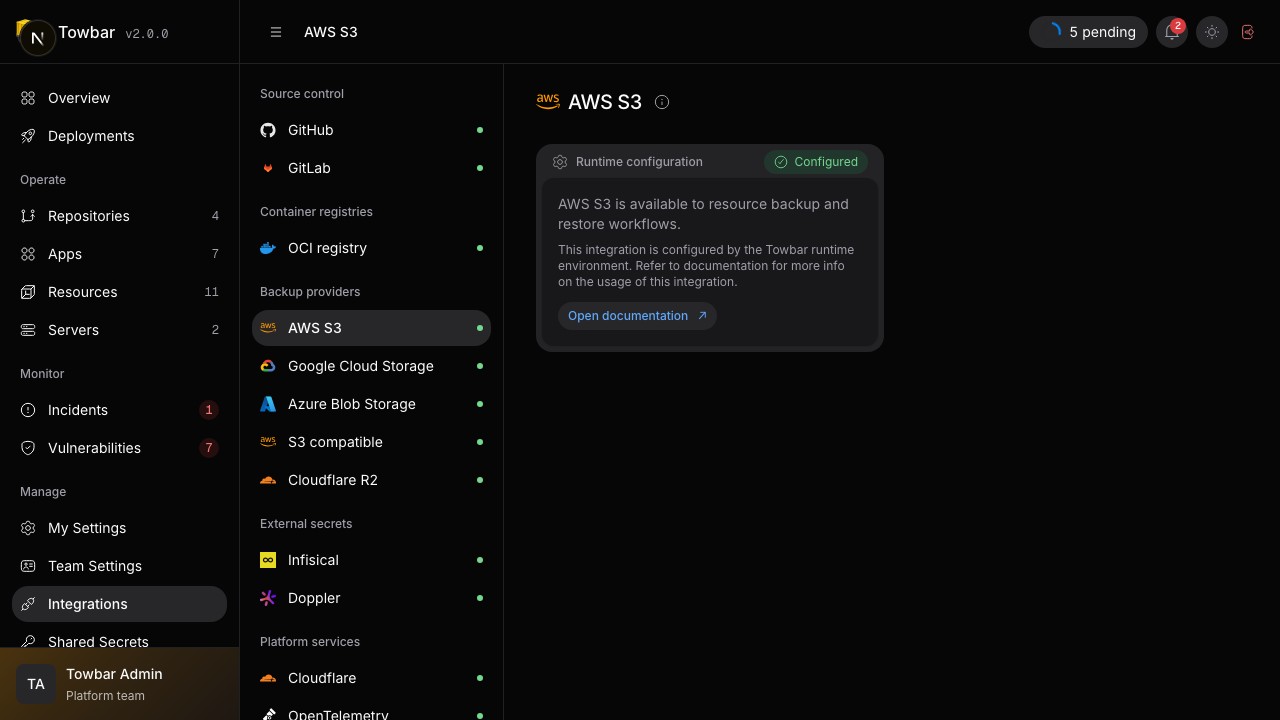The height and width of the screenshot is (720, 1280).
Task: Open the Overview page
Action: click(119, 98)
